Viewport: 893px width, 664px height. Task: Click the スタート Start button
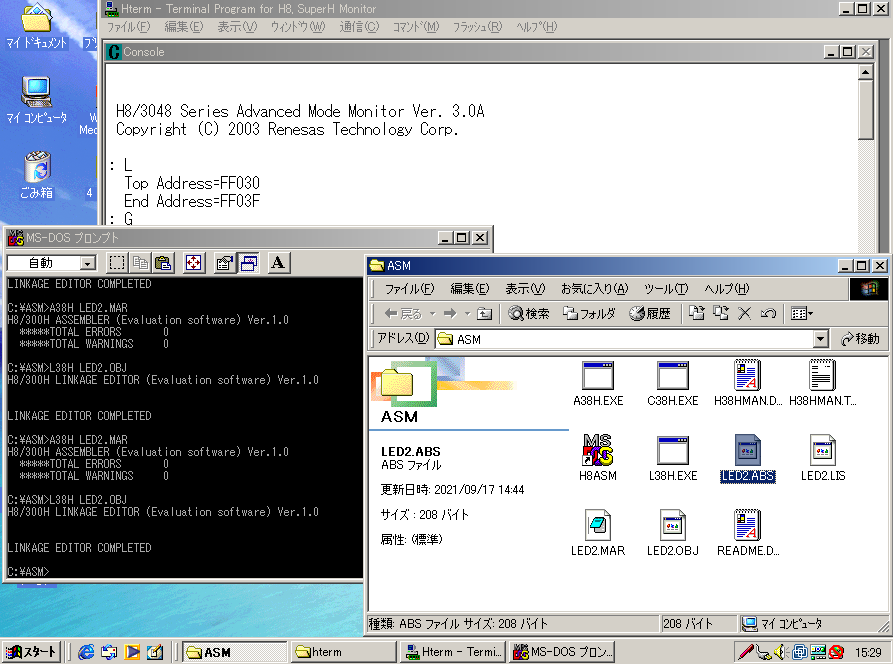pyautogui.click(x=31, y=652)
